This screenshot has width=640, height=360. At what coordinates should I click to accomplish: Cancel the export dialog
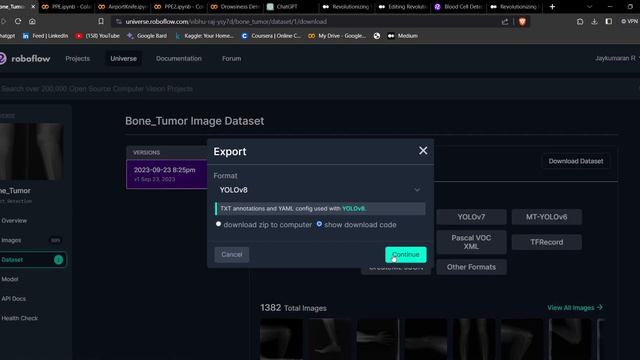pos(231,254)
